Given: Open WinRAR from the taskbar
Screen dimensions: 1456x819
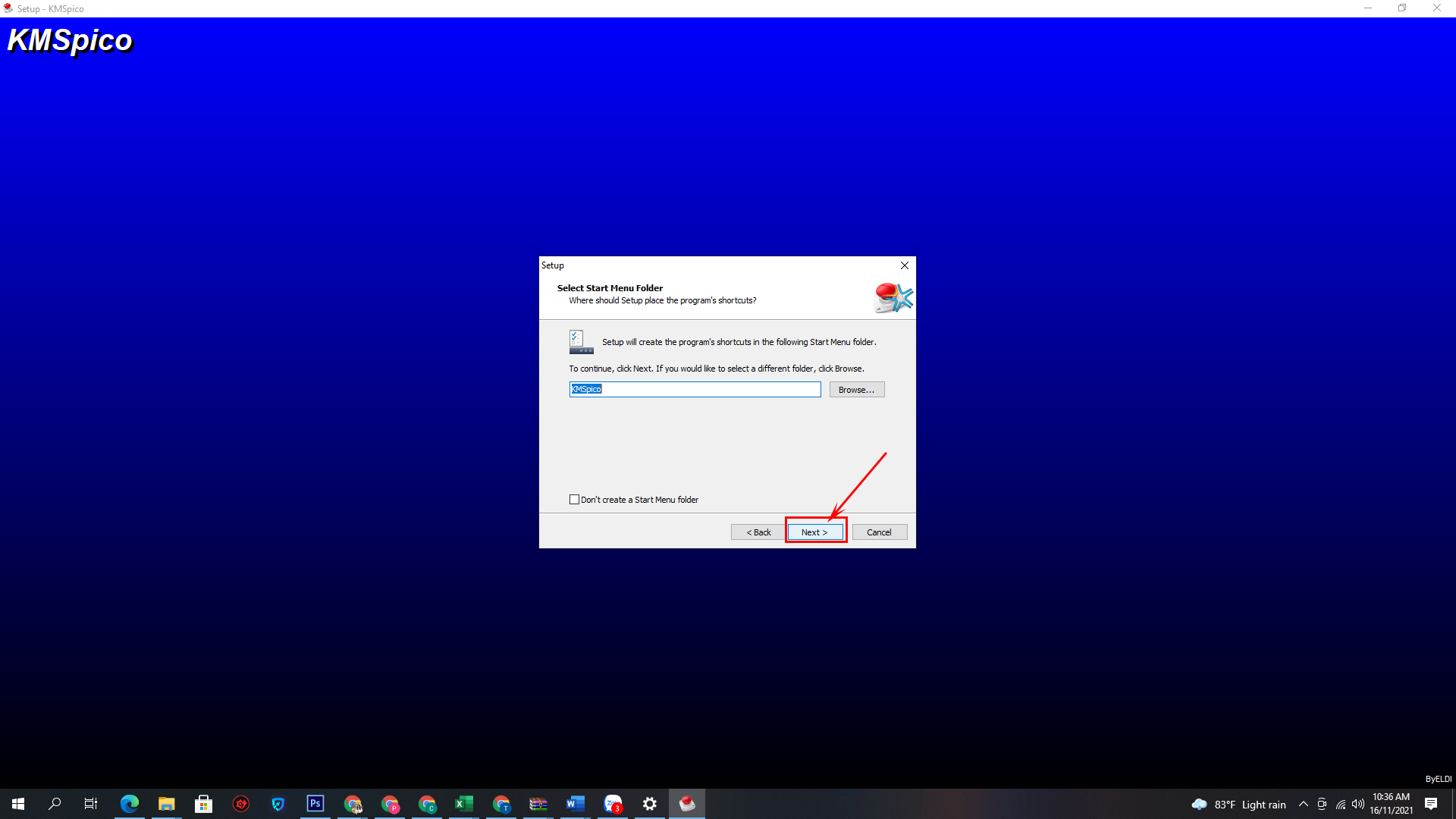Looking at the screenshot, I should (538, 804).
